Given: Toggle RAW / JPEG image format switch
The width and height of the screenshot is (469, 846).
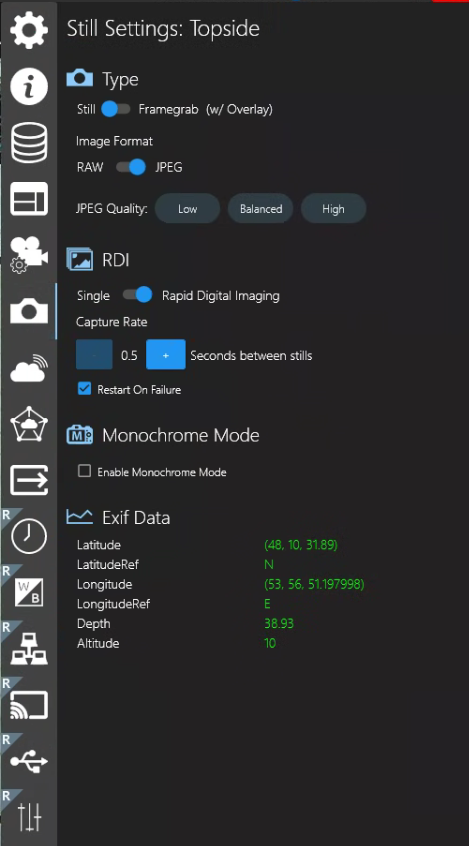Looking at the screenshot, I should 131,167.
